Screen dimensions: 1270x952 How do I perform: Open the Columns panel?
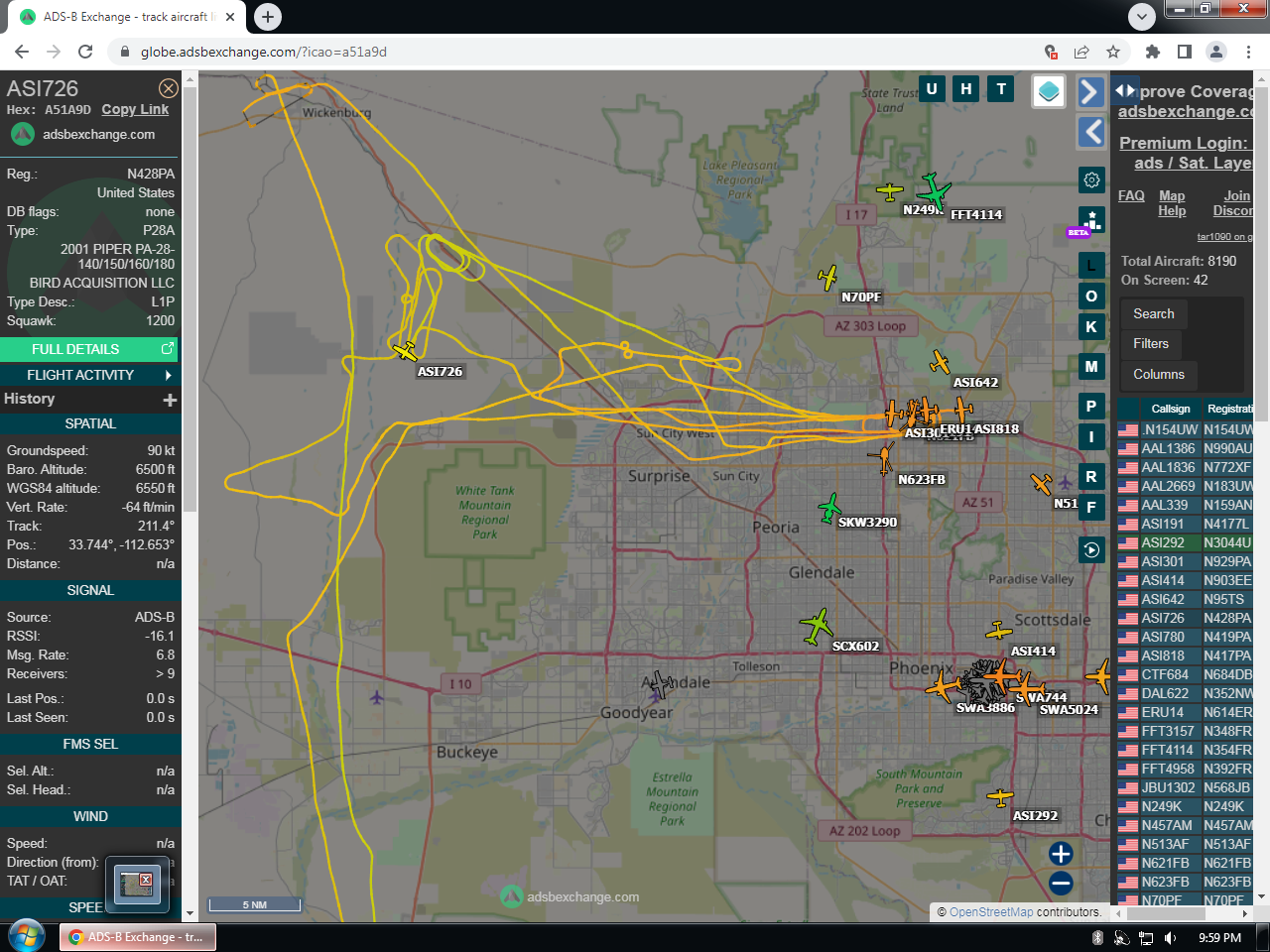click(x=1159, y=375)
